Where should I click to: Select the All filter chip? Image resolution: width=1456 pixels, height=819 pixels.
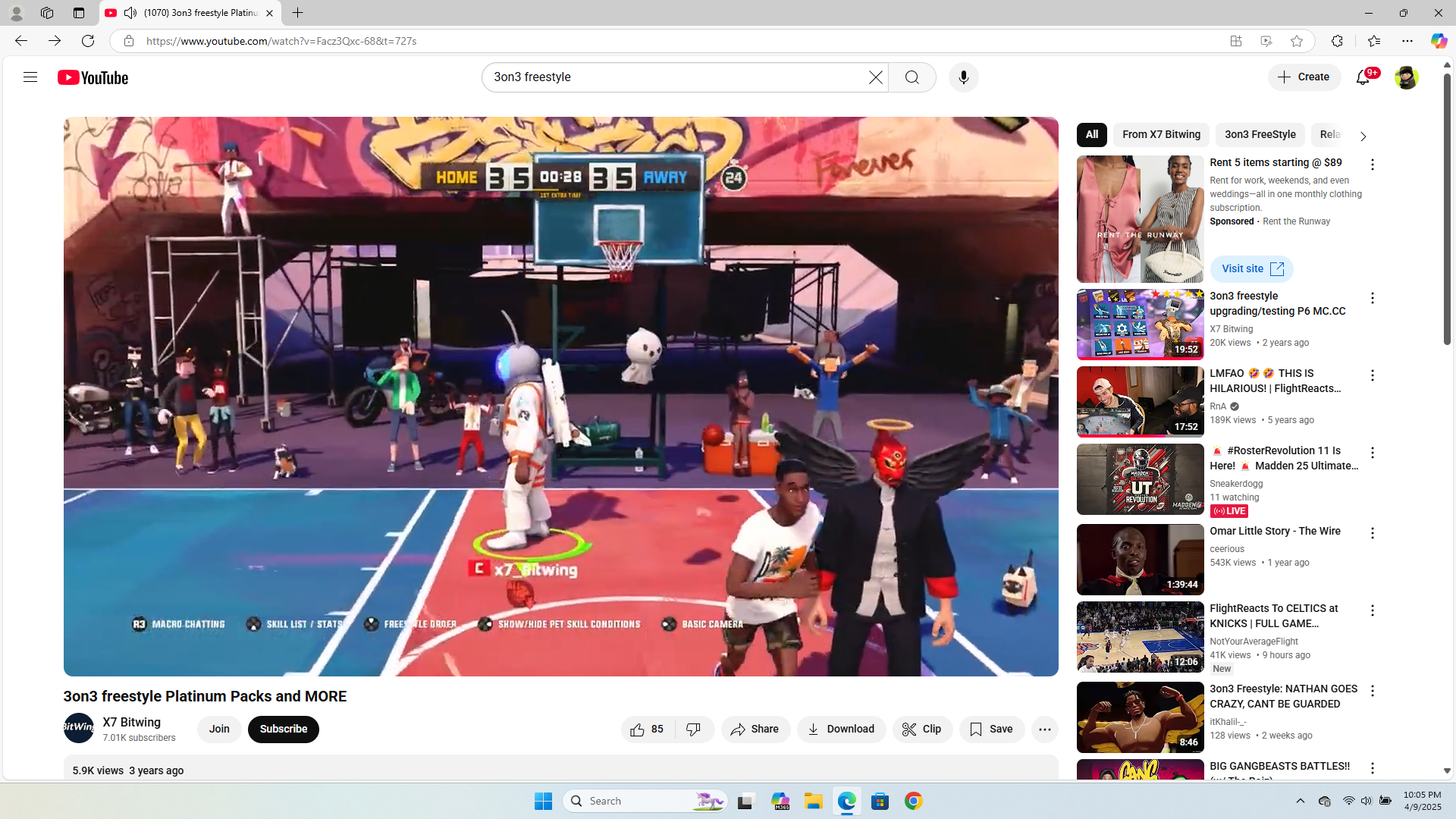[x=1092, y=135]
